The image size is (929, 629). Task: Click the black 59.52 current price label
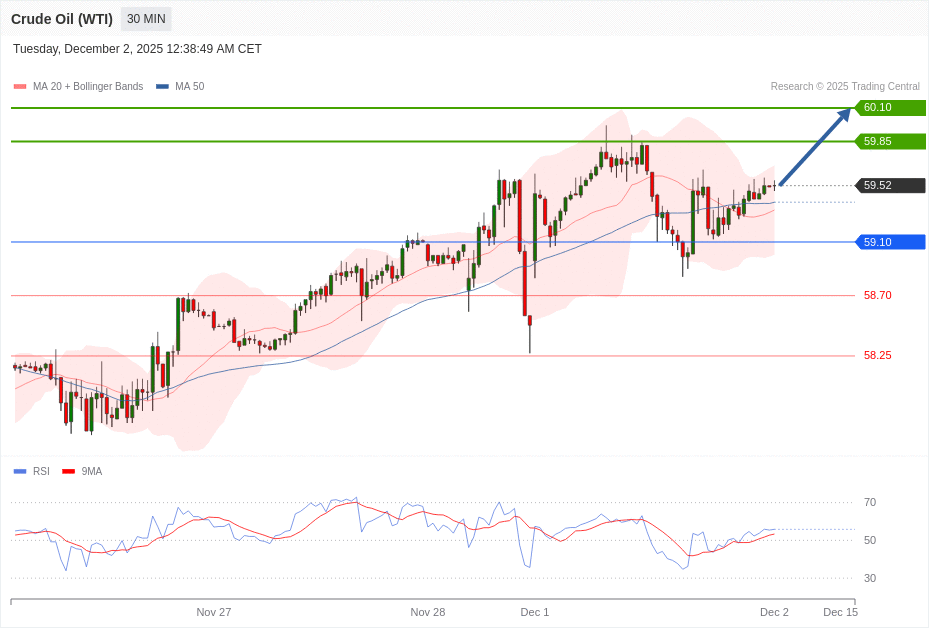[x=888, y=185]
